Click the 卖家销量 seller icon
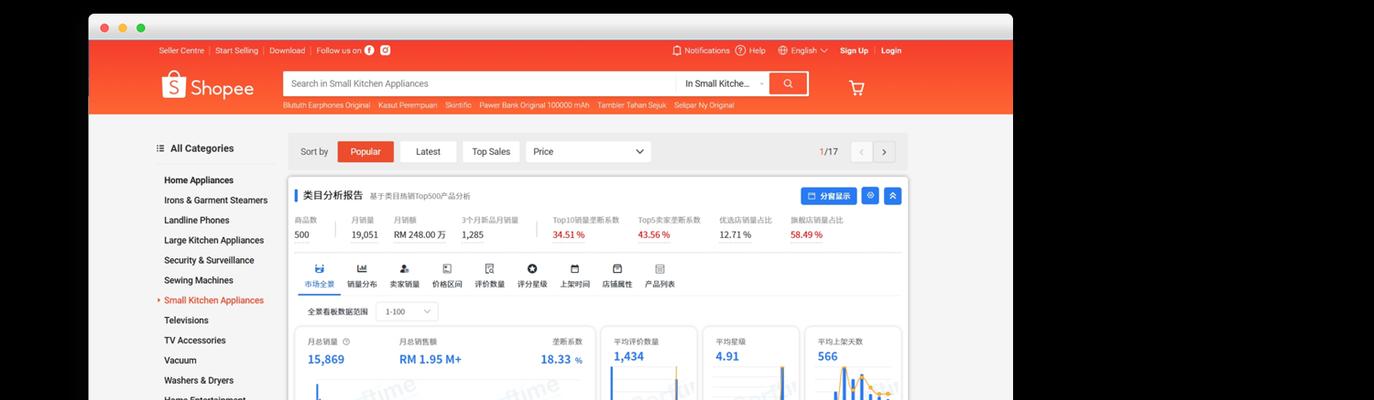Screen dimensions: 1374x400 tap(404, 269)
